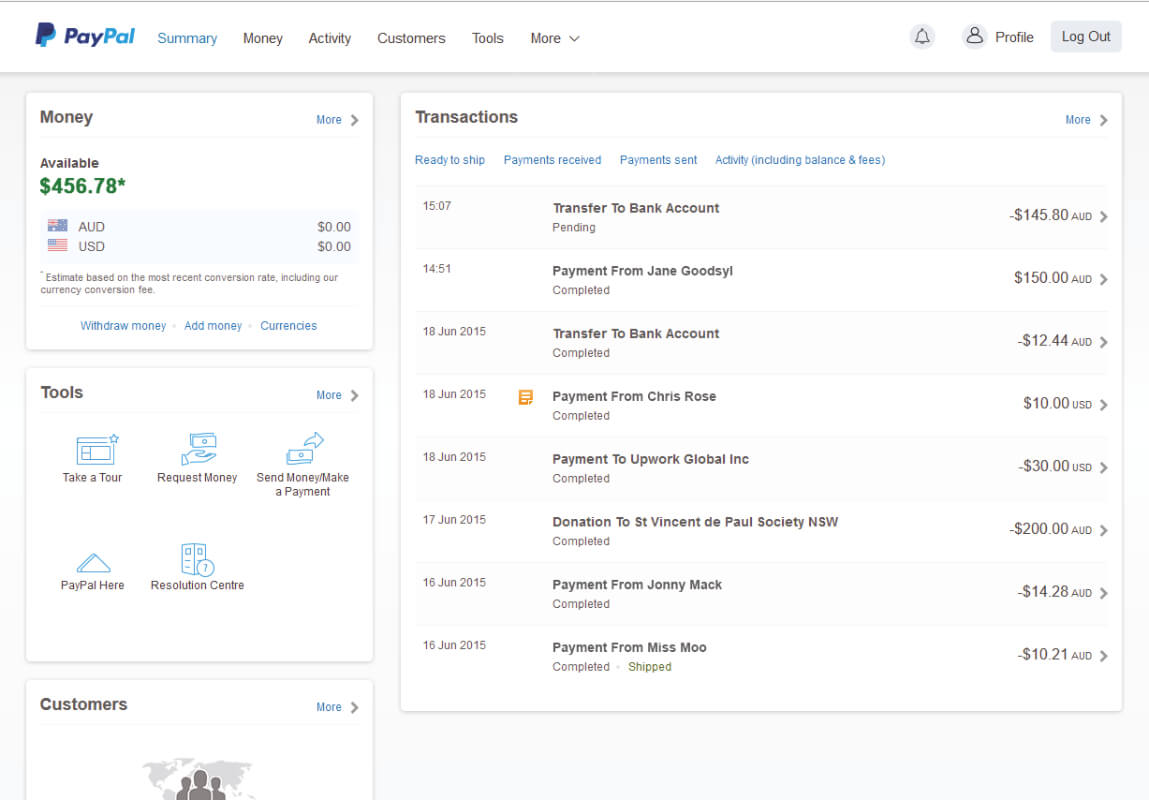Viewport: 1149px width, 800px height.
Task: Open Send Money/Make a Payment icon
Action: [304, 448]
